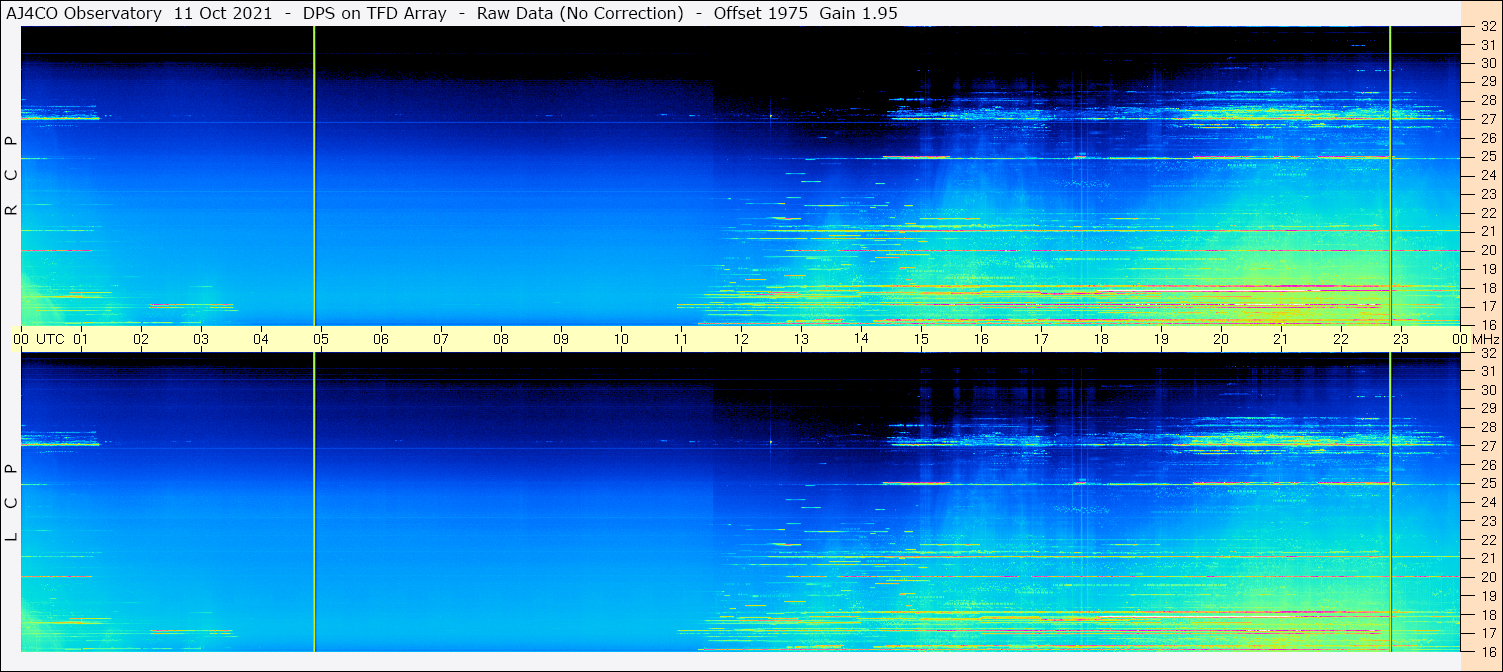Click hour label '19' on time axis
The width and height of the screenshot is (1503, 672).
coord(1161,339)
